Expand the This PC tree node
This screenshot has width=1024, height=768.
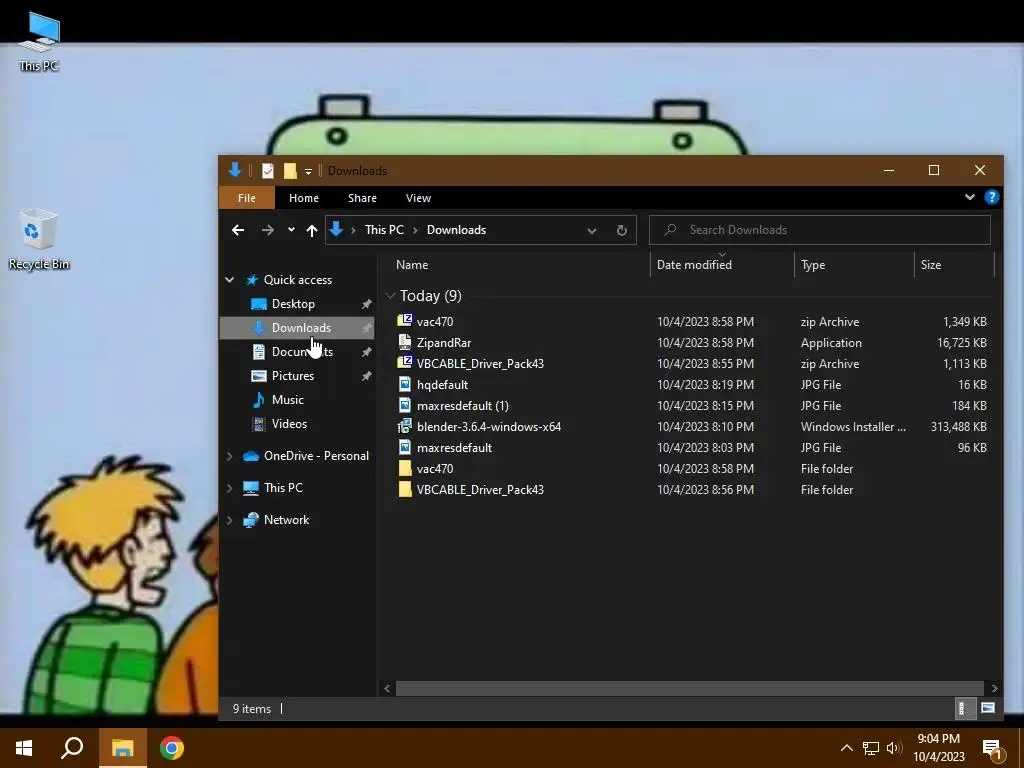pos(229,488)
